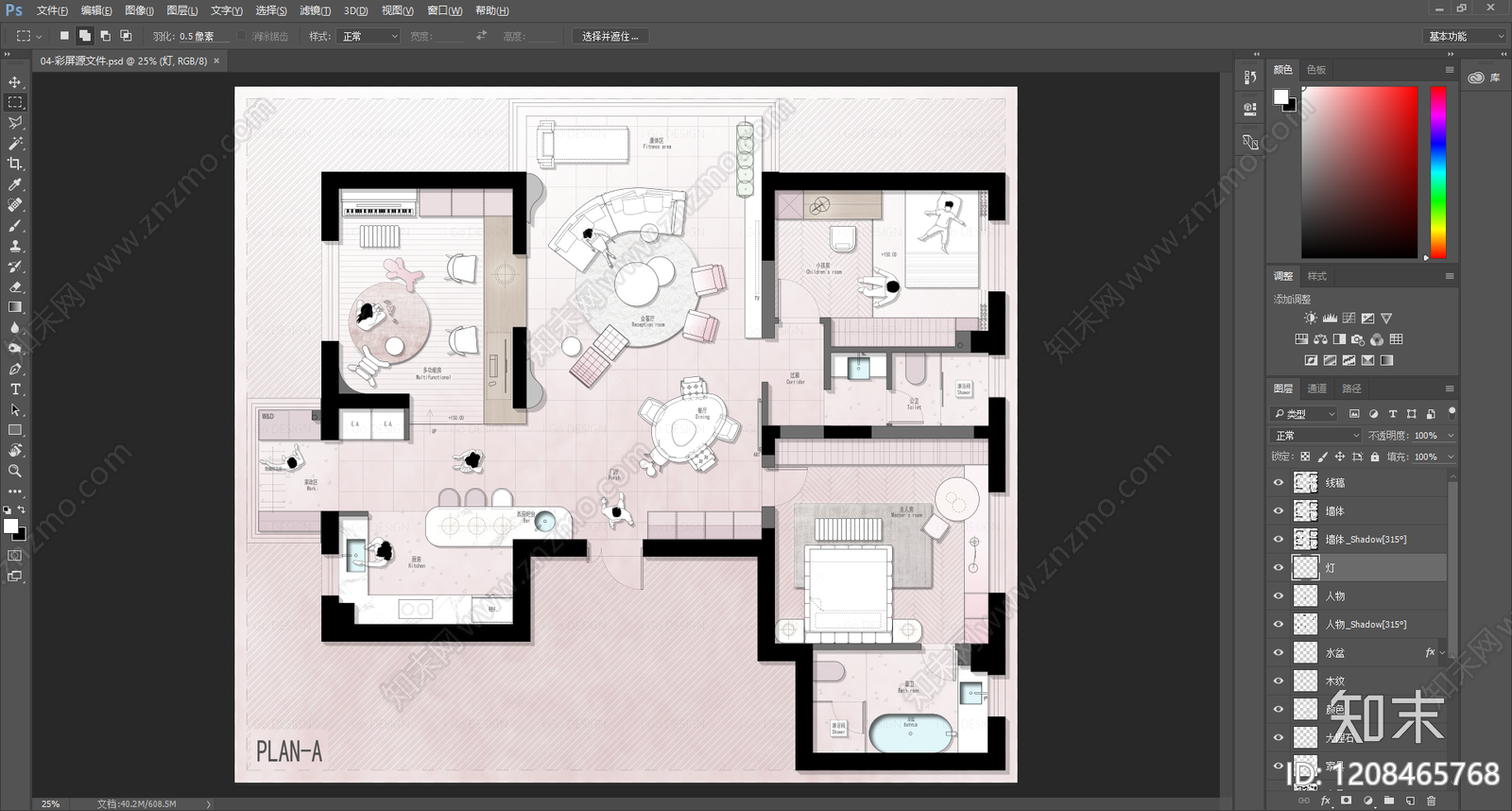Select the Magic Wand tool
Screen dimensions: 1512x811
15,144
